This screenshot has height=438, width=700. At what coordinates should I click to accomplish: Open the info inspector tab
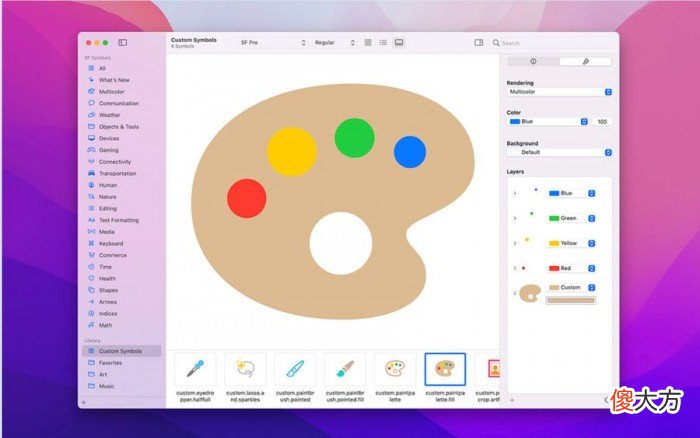(533, 61)
